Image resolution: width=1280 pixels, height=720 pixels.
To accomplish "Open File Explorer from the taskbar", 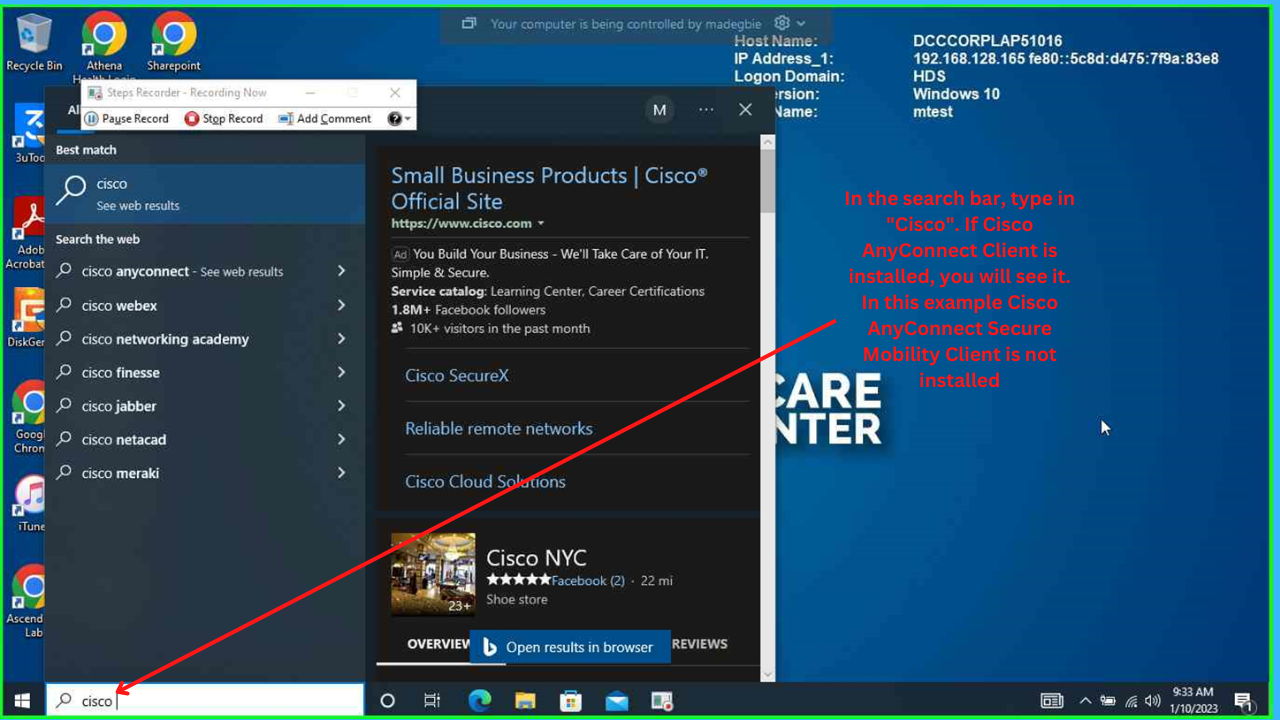I will point(525,701).
